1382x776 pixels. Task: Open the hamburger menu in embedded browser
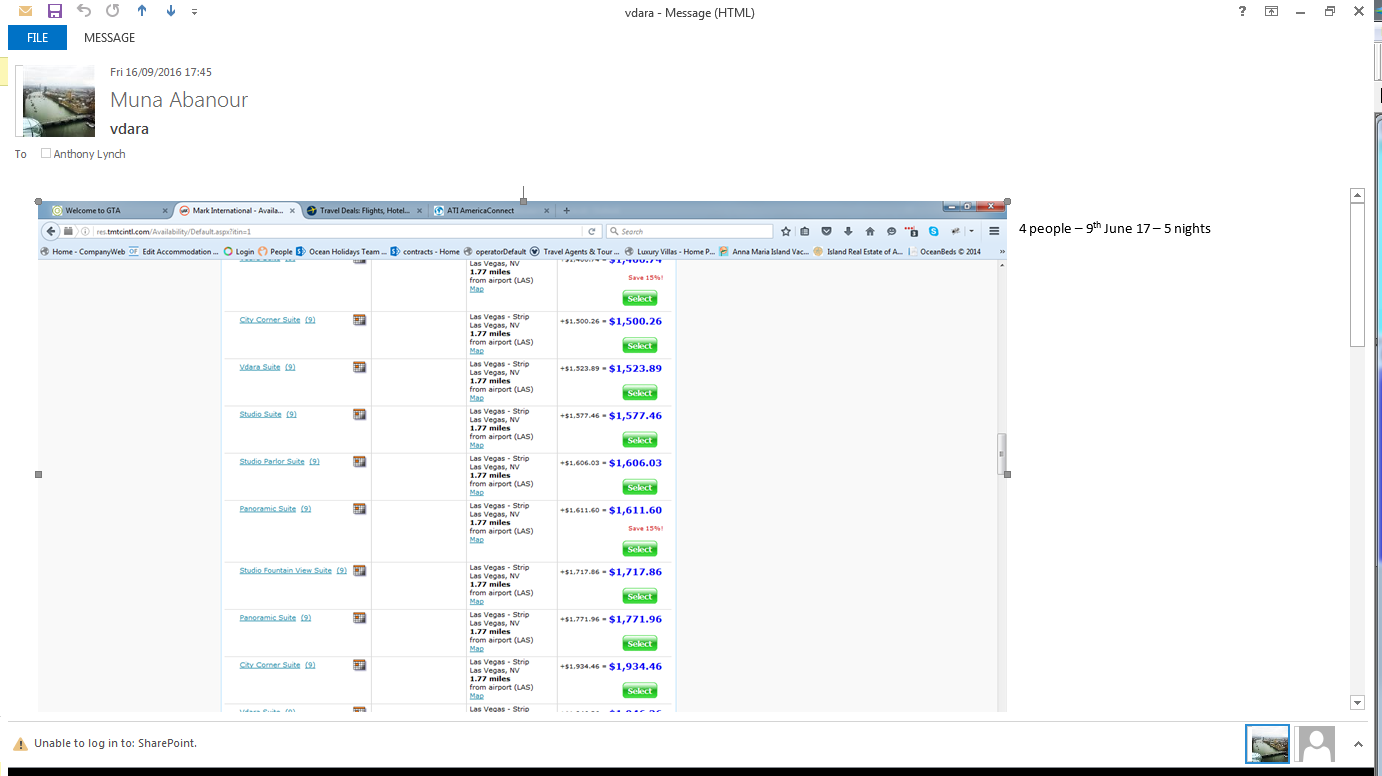coord(994,231)
